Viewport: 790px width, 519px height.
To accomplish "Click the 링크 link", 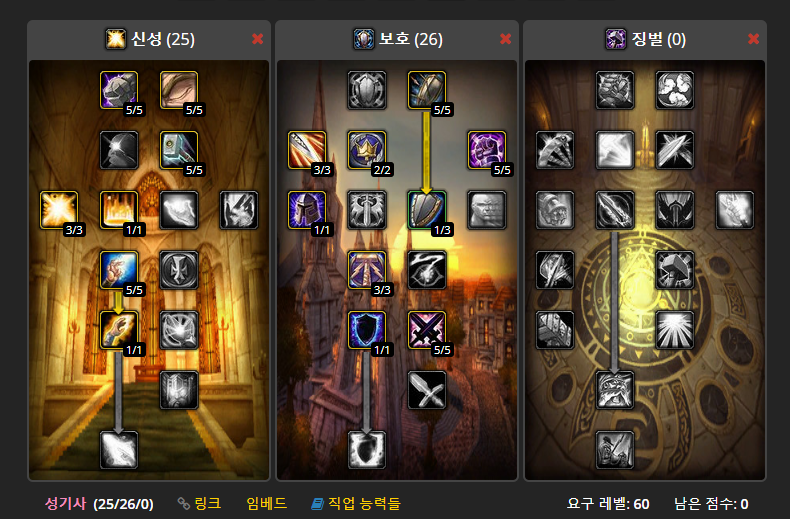I will coord(200,503).
